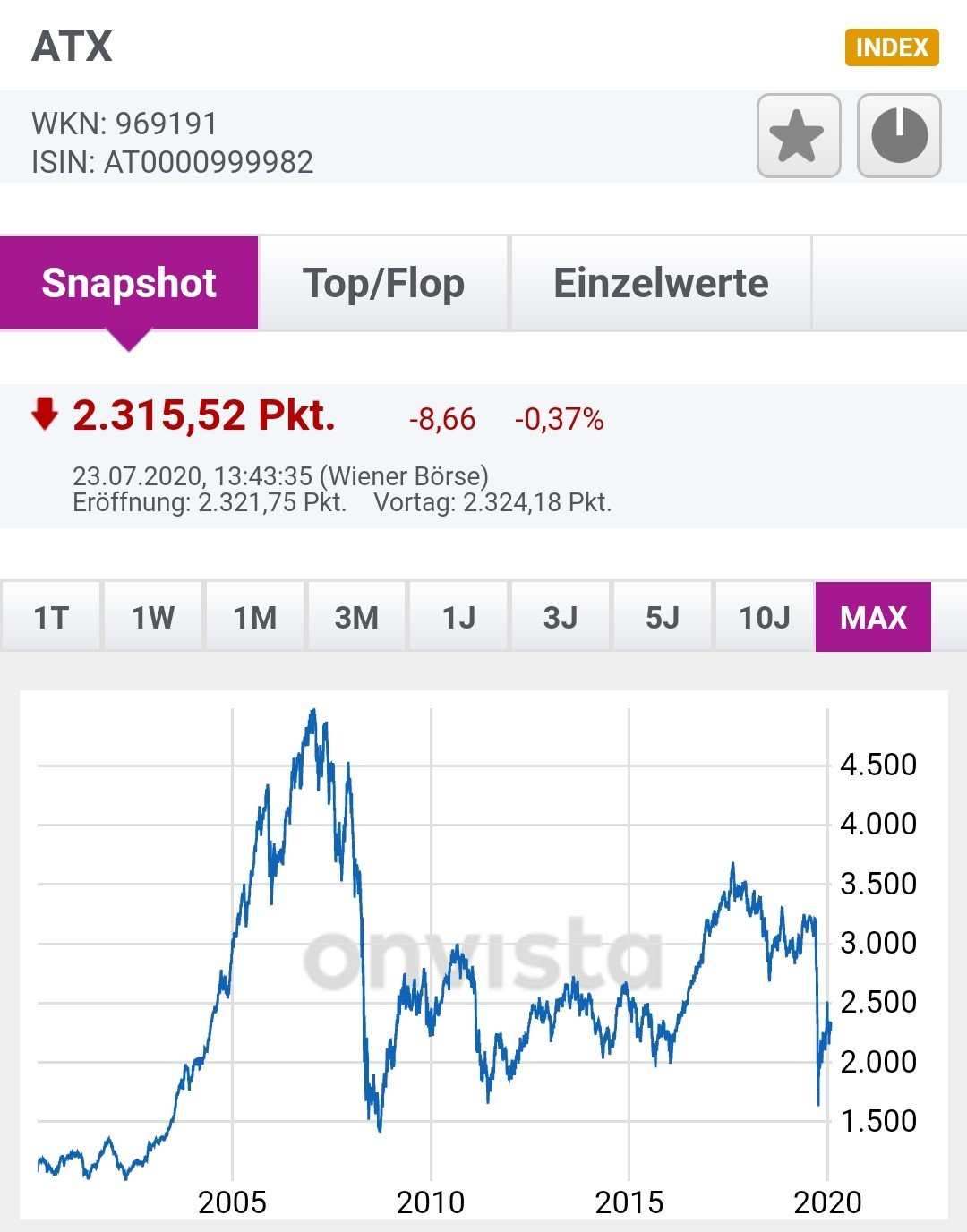
Task: Select the 3J chart range
Action: tap(561, 617)
